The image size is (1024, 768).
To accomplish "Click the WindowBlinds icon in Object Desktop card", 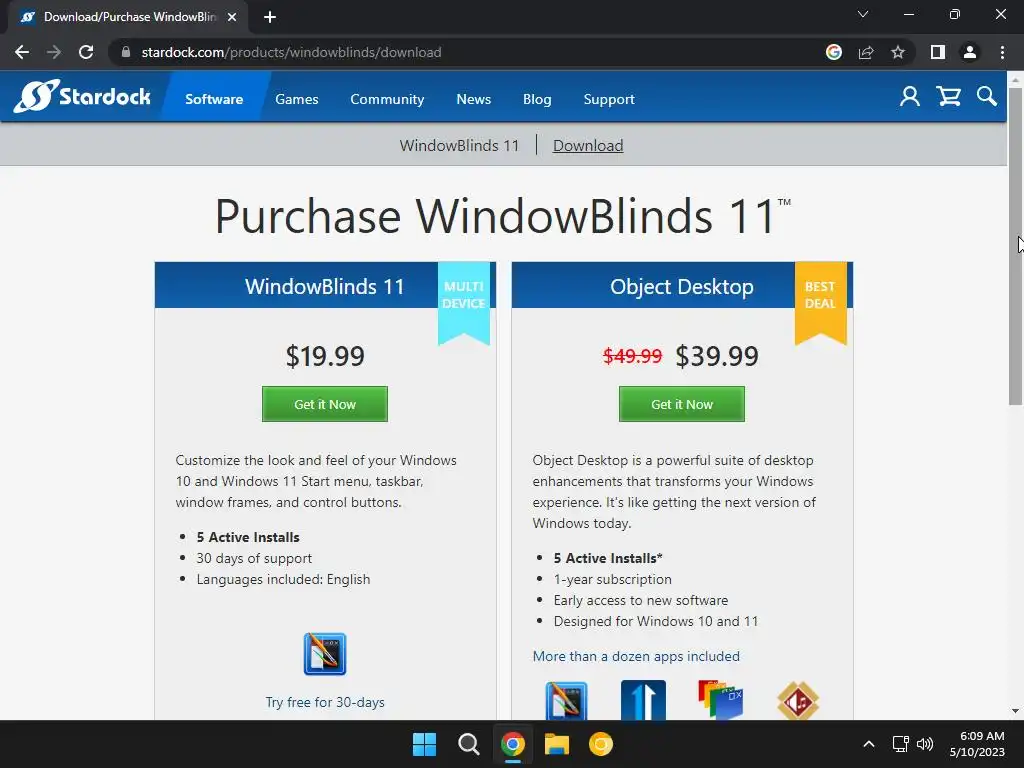I will (566, 700).
